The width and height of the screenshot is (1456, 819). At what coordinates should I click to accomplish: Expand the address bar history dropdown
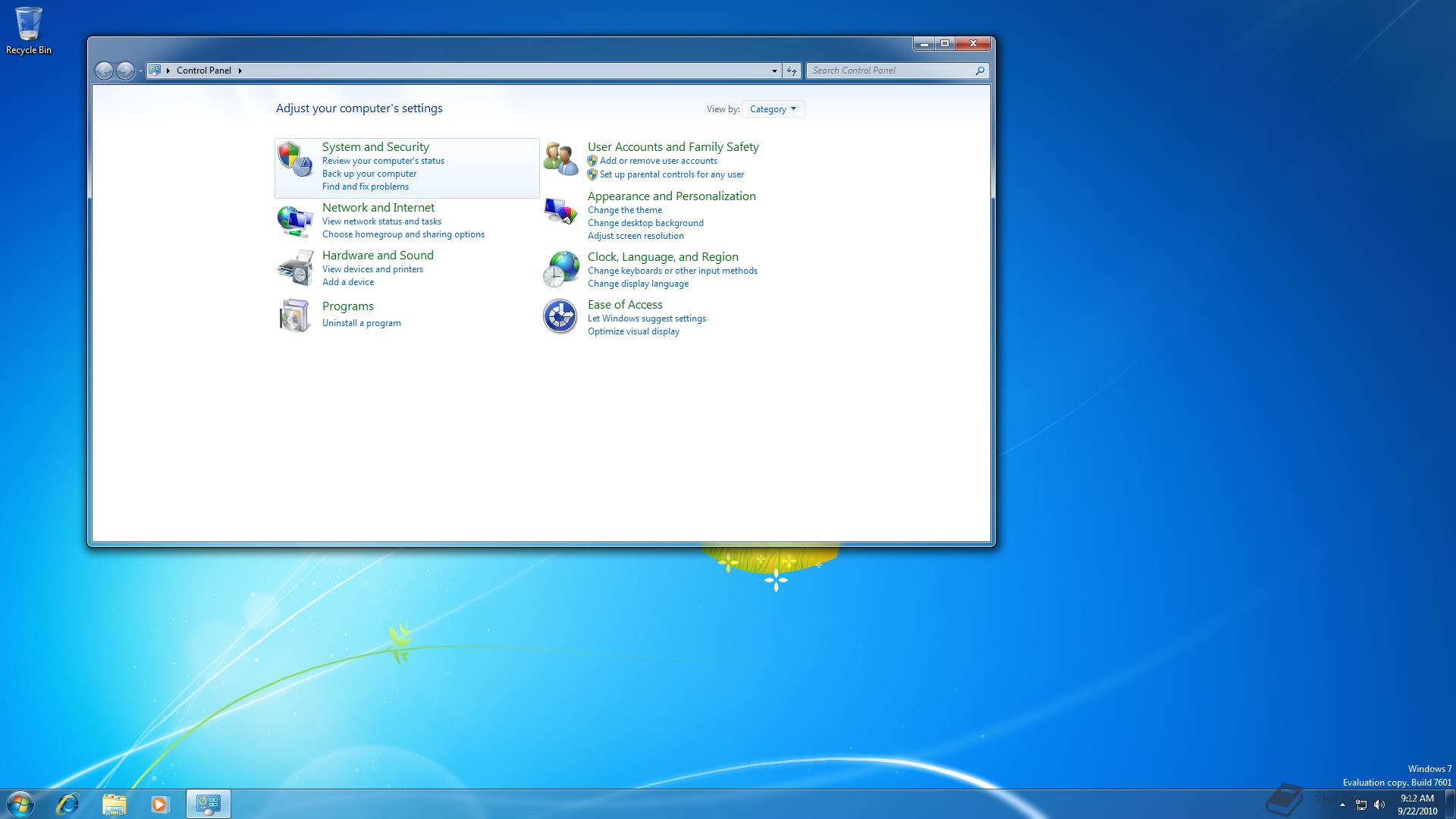[x=774, y=71]
